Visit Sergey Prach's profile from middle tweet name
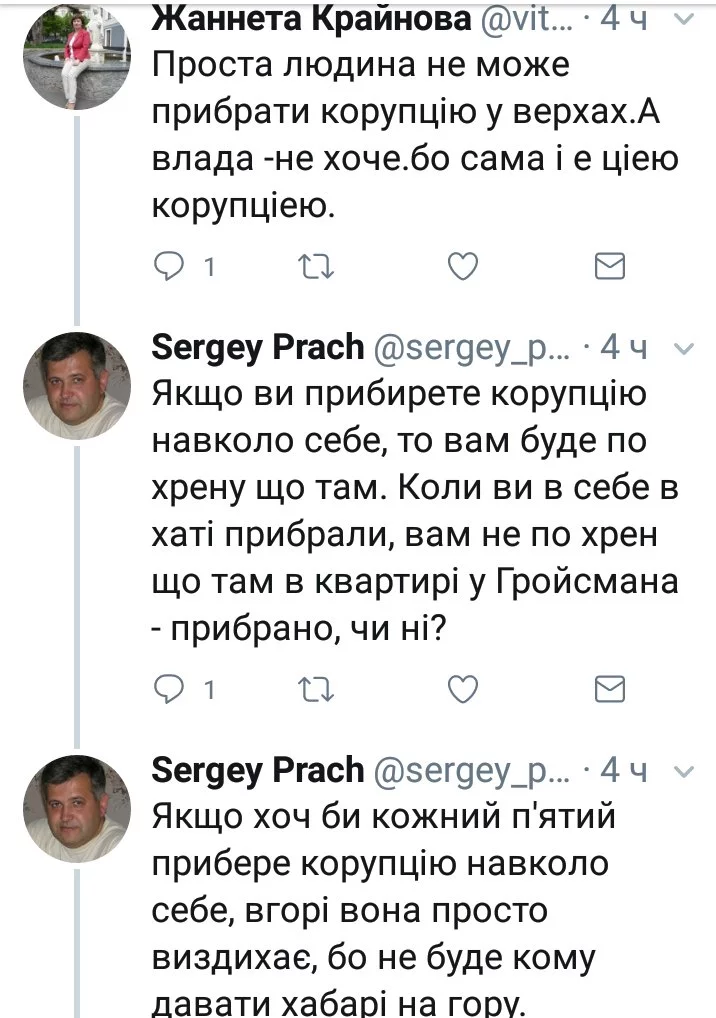716x1018 pixels. (257, 347)
